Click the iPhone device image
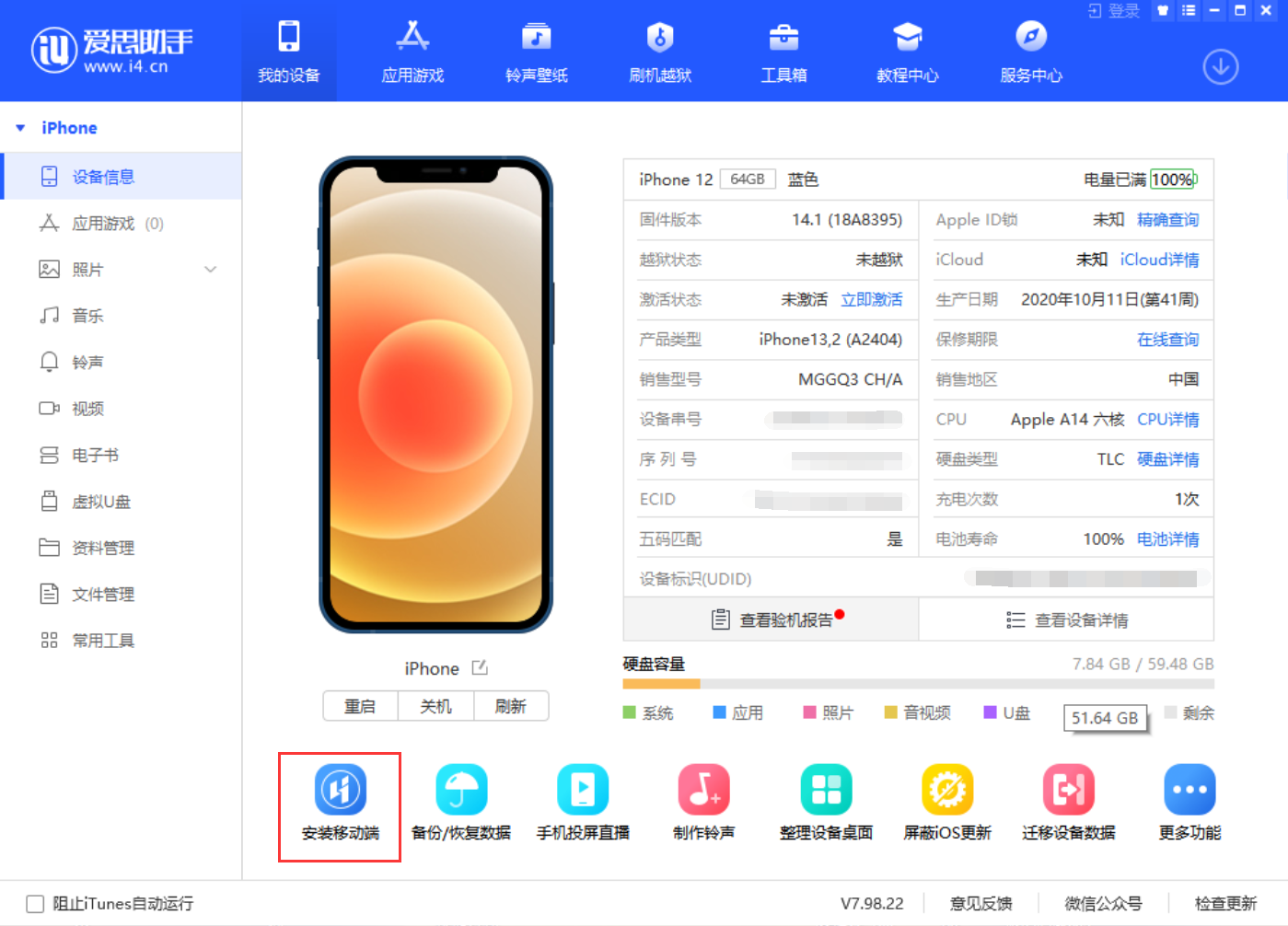Screen dimensions: 1288x926 435,394
